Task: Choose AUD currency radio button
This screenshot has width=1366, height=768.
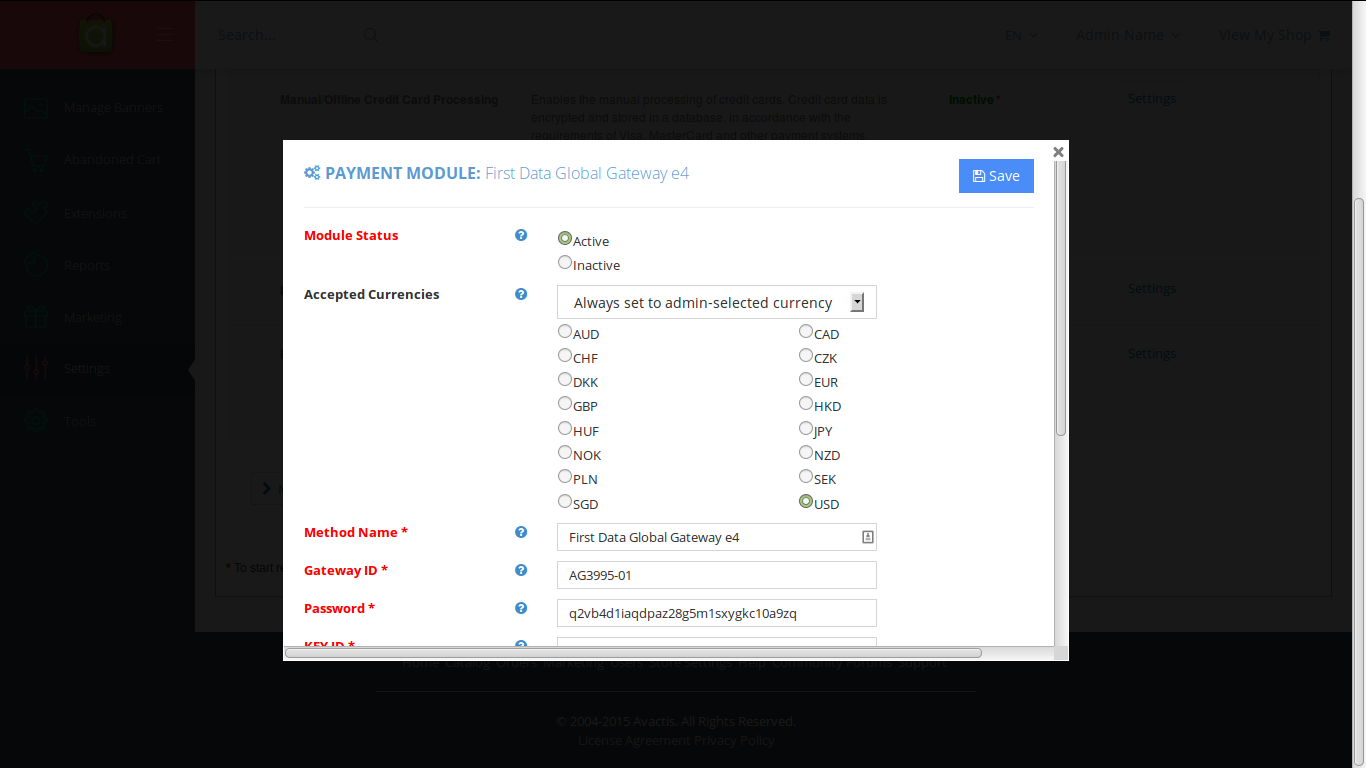Action: (565, 331)
